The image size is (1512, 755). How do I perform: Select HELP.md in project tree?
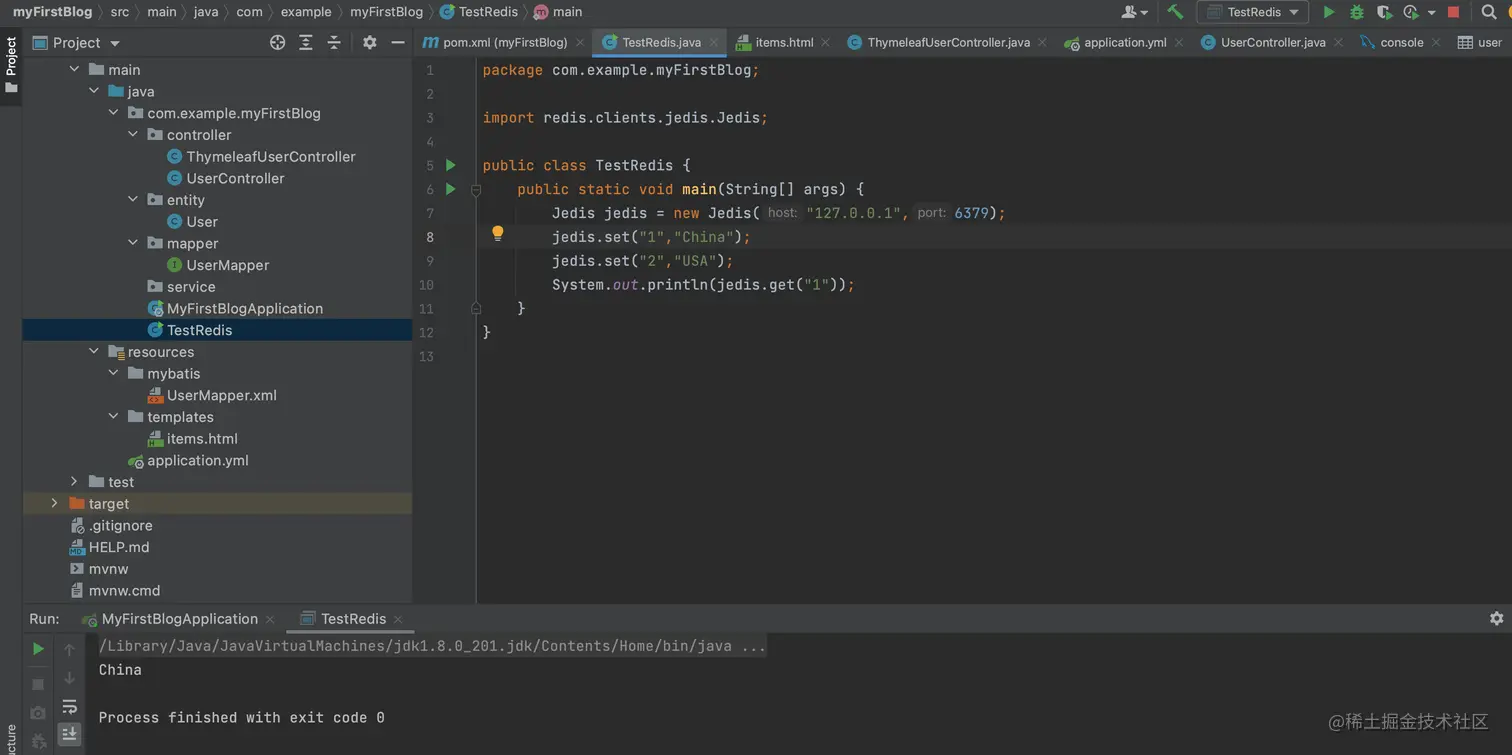pos(119,547)
